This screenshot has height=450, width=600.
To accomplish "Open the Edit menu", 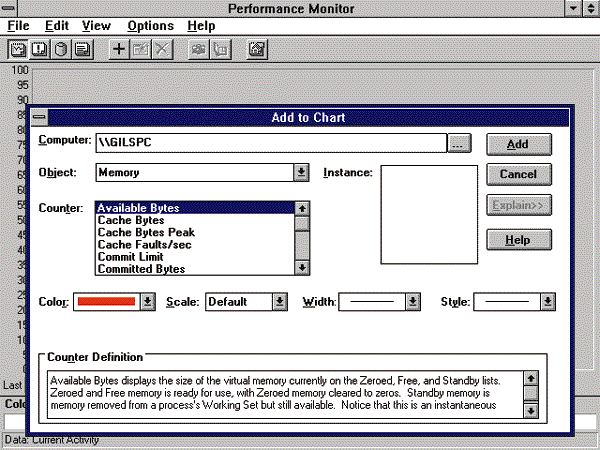I will click(57, 26).
